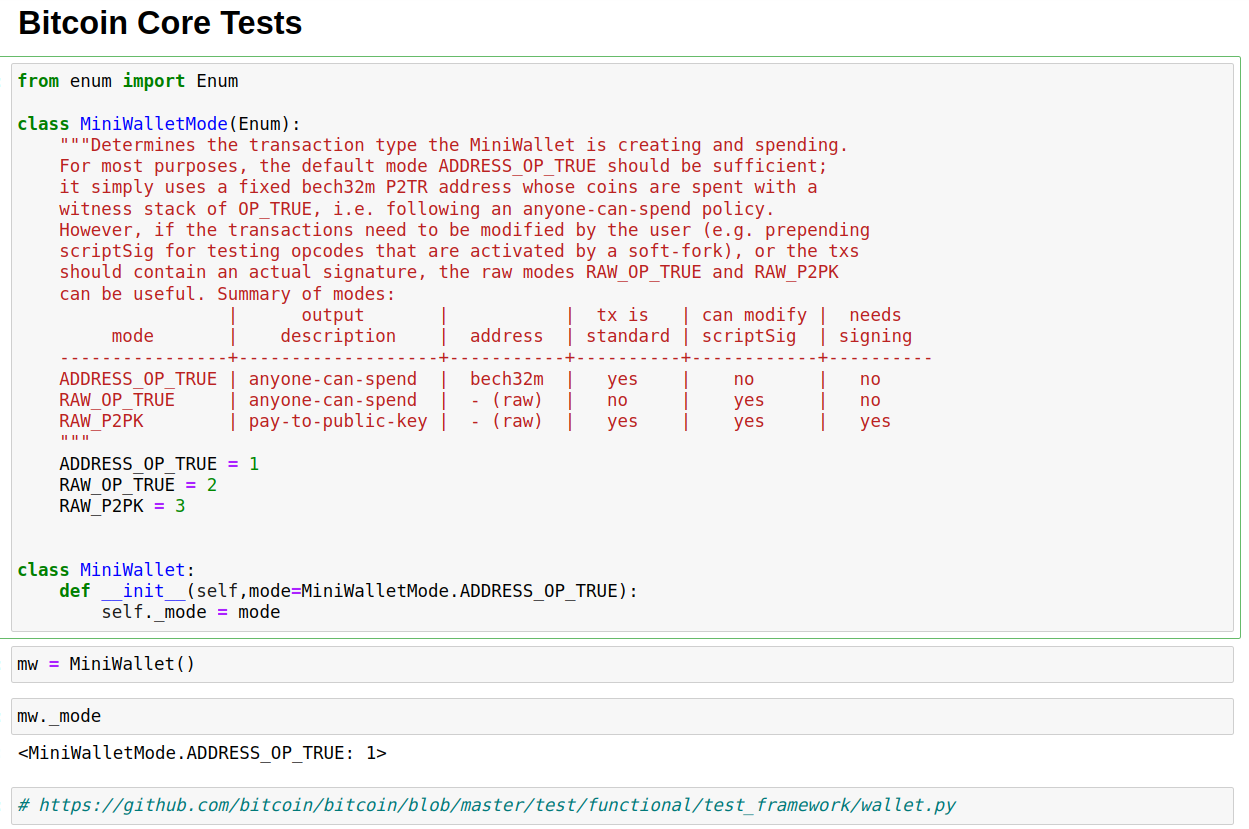This screenshot has width=1249, height=829.
Task: Select the 'mw._mode' code cell
Action: point(622,716)
